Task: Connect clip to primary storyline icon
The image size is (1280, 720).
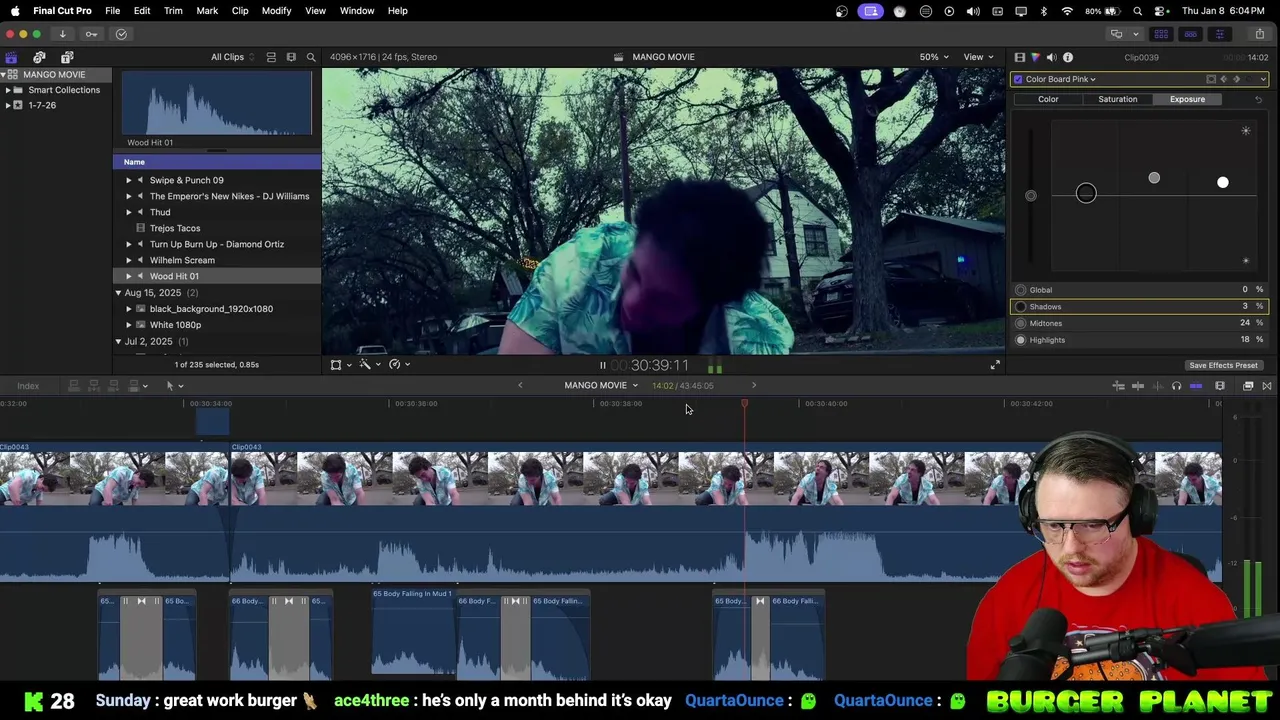Action: pyautogui.click(x=74, y=386)
